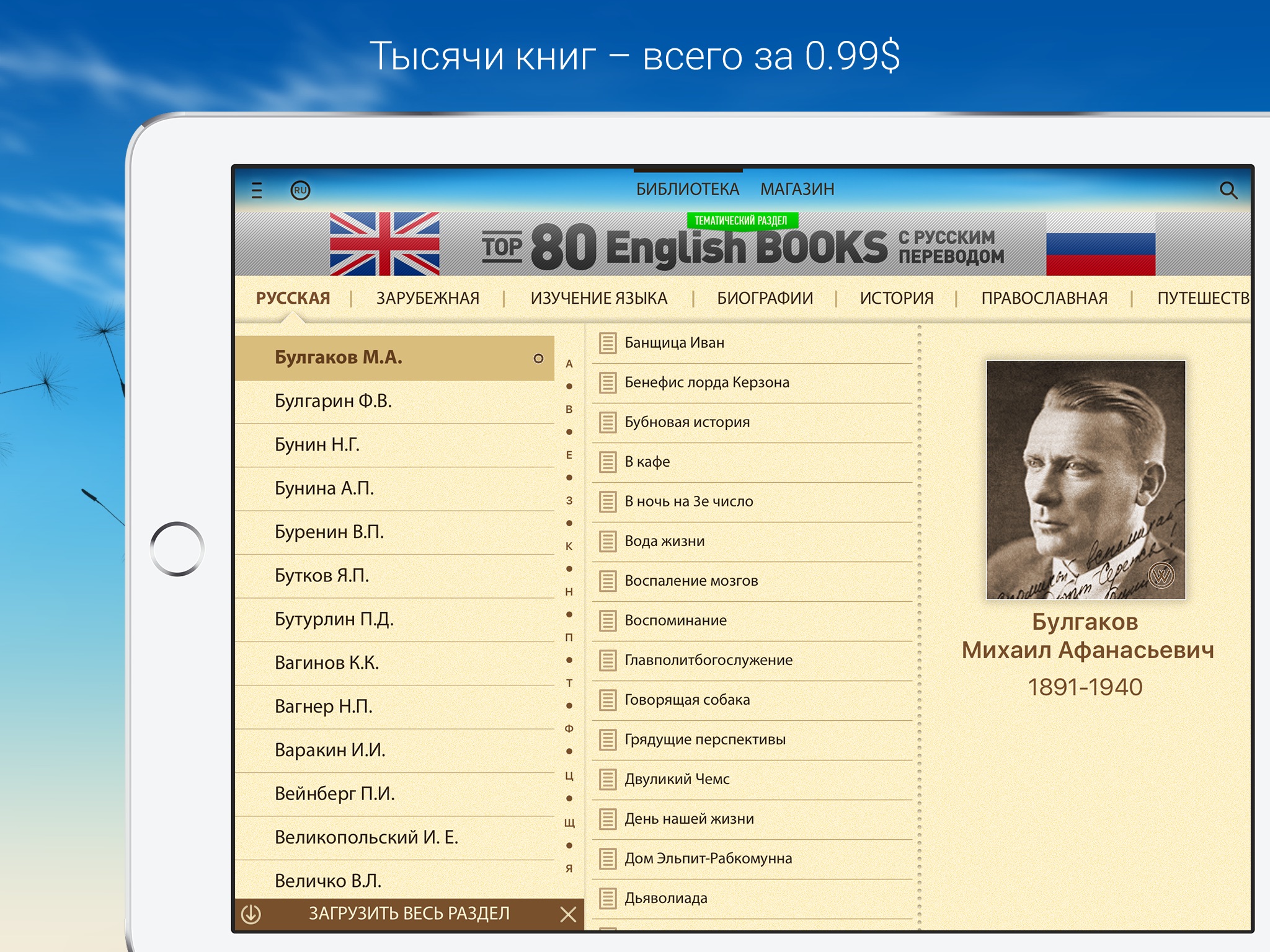
Task: Open the book Говорящая собака
Action: click(x=687, y=700)
